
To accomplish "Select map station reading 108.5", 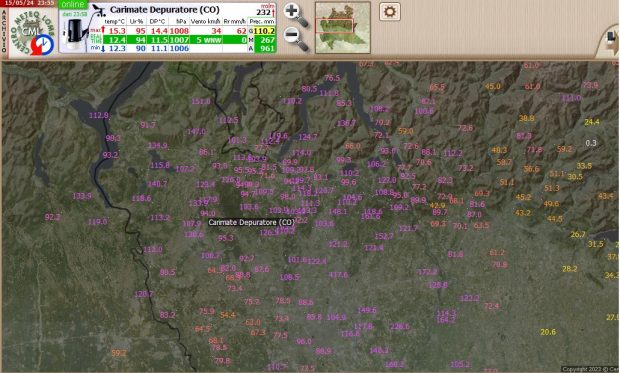I will point(289,277).
